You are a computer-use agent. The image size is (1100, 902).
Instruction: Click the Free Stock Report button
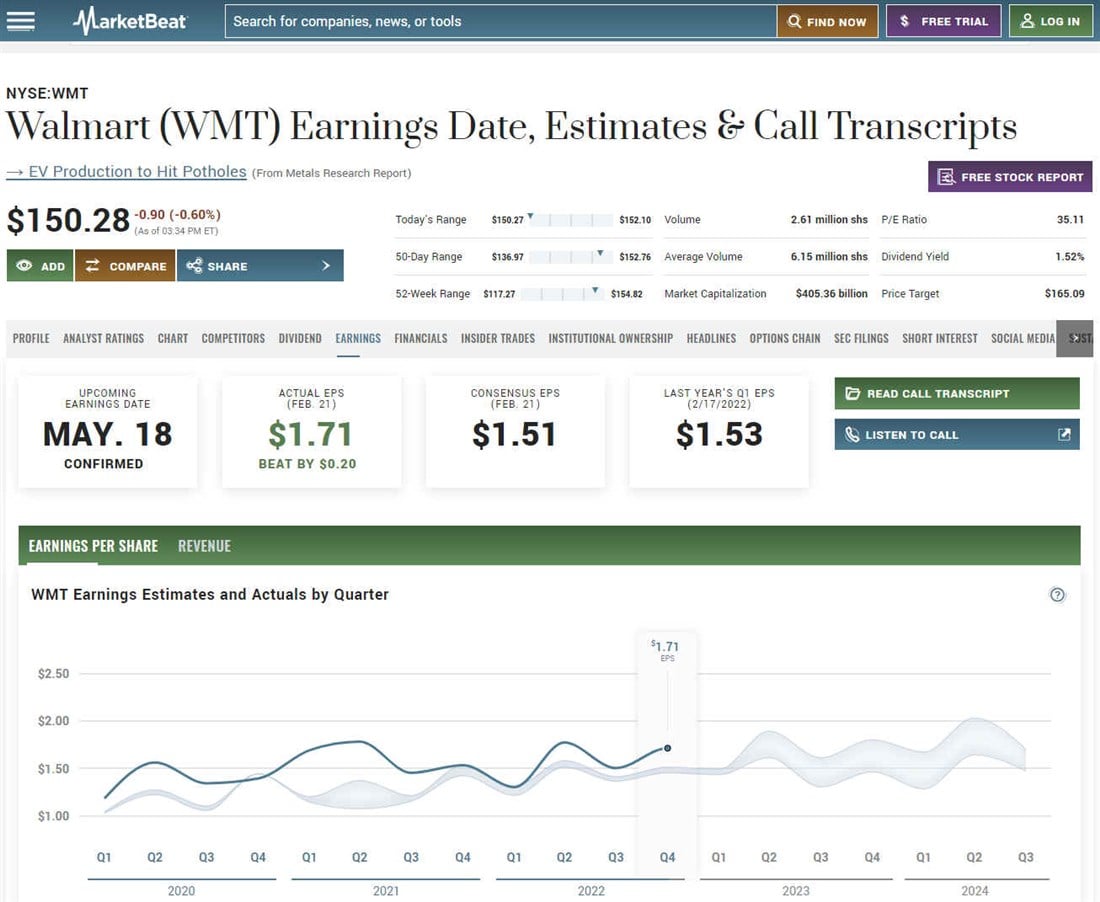pos(1010,177)
